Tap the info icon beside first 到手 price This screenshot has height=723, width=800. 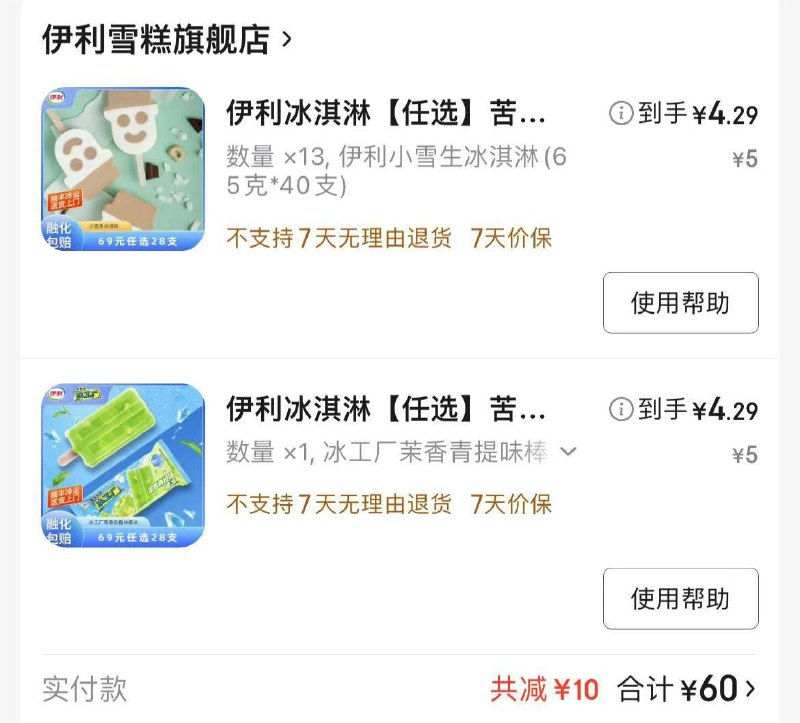[621, 113]
